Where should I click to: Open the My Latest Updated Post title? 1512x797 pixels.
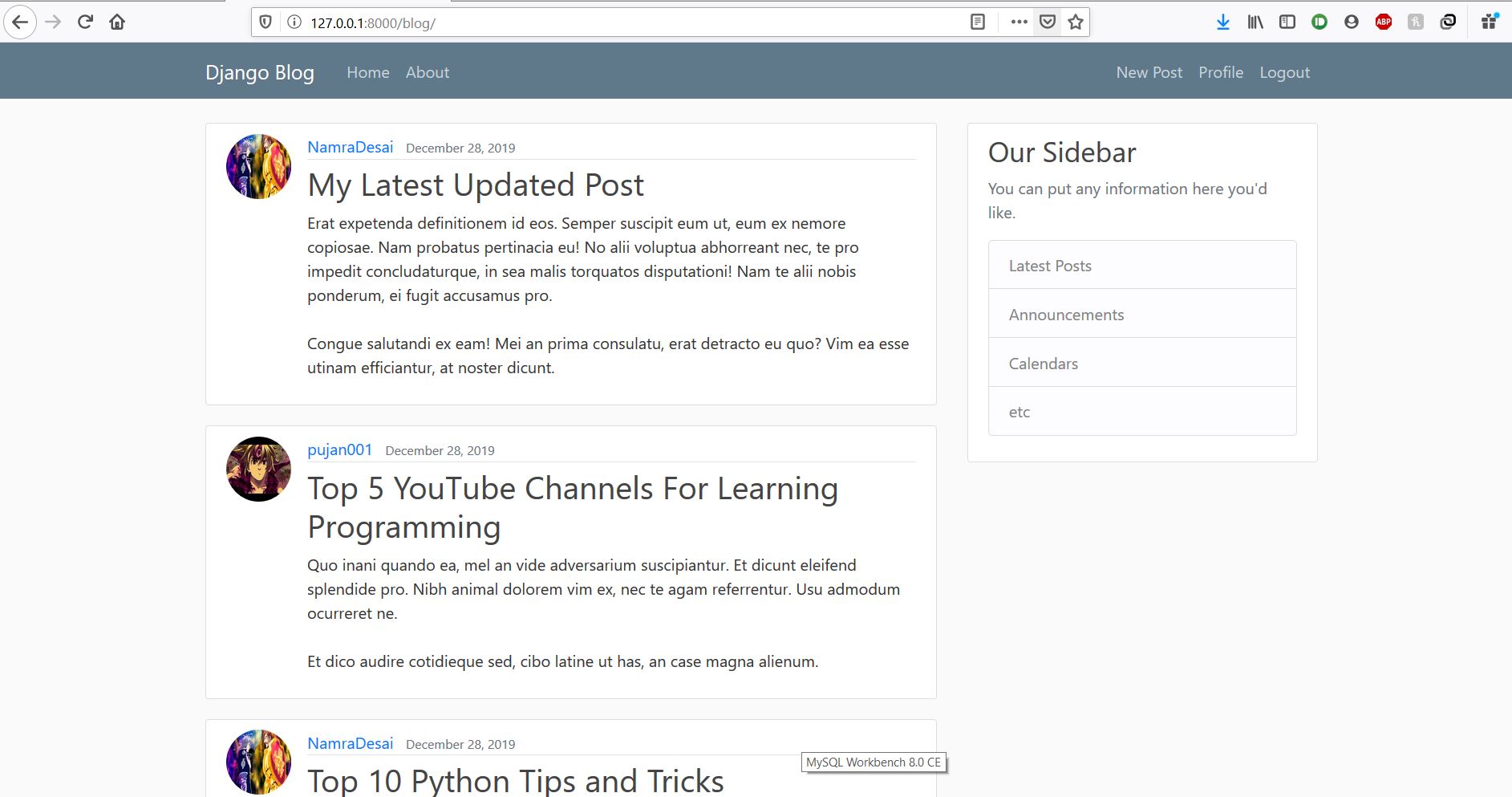pos(476,185)
